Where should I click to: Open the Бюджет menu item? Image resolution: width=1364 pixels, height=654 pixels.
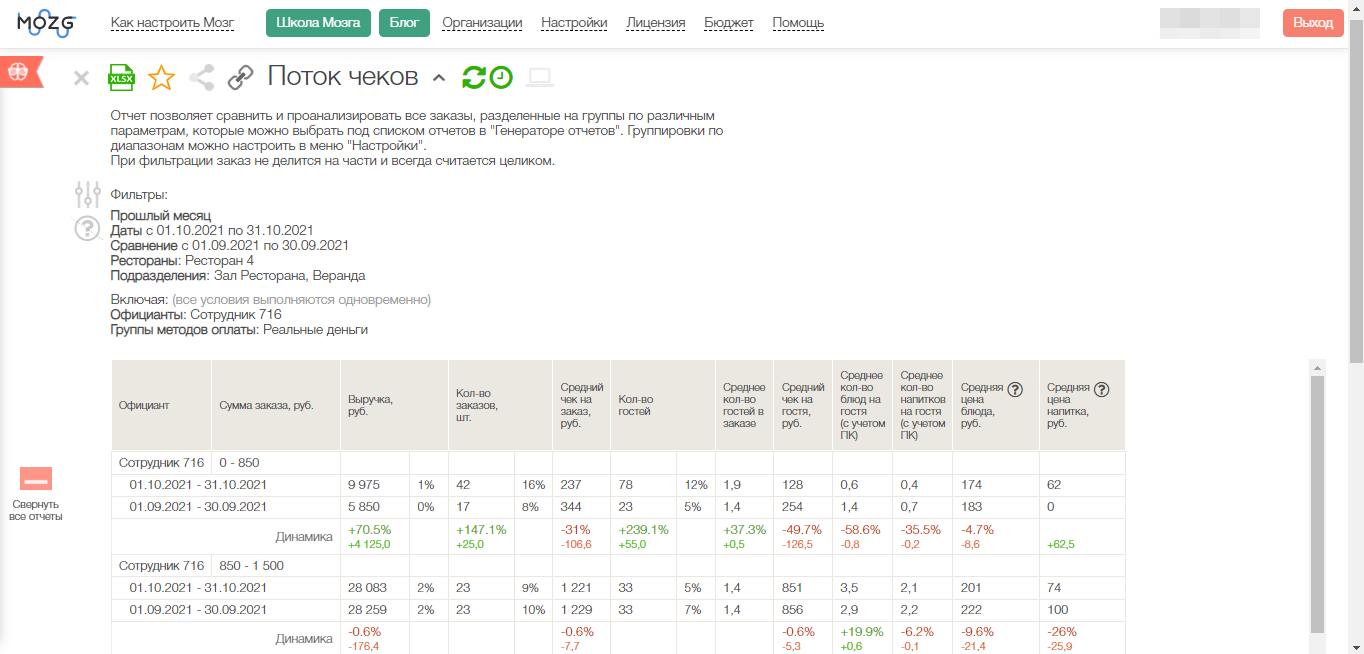point(729,23)
